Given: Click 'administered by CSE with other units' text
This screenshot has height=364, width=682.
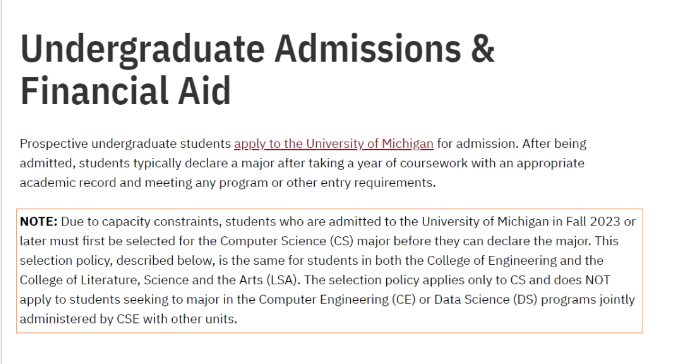Looking at the screenshot, I should coord(127,319).
